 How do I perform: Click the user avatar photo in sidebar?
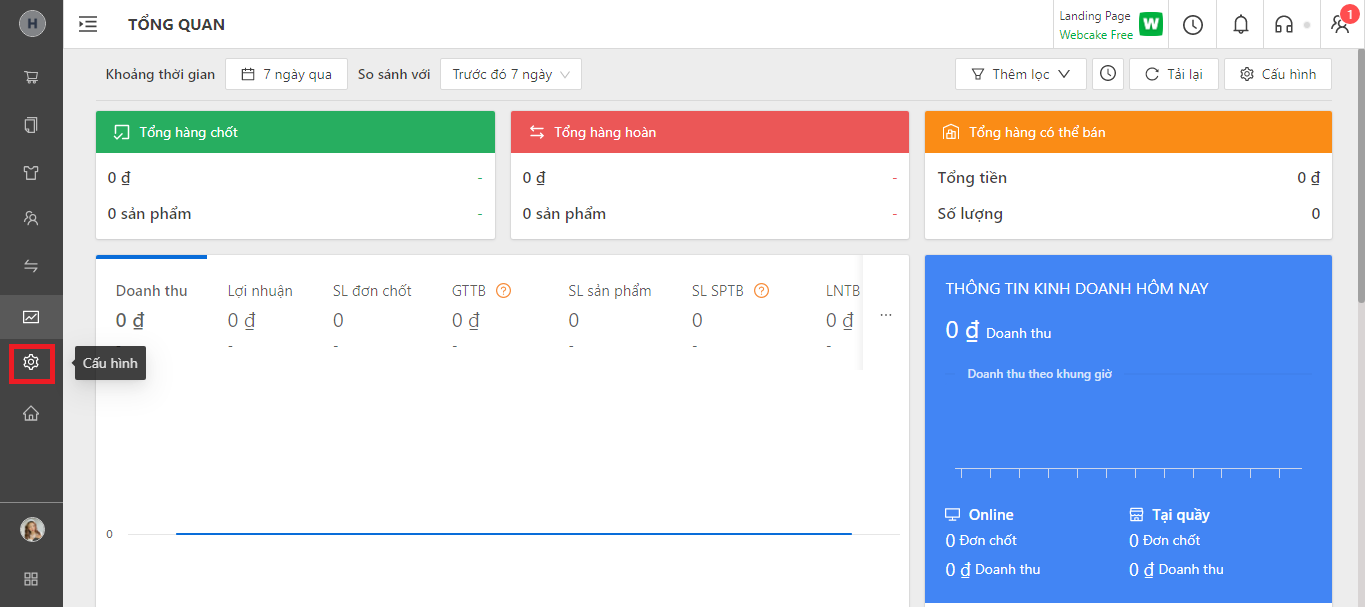point(32,530)
